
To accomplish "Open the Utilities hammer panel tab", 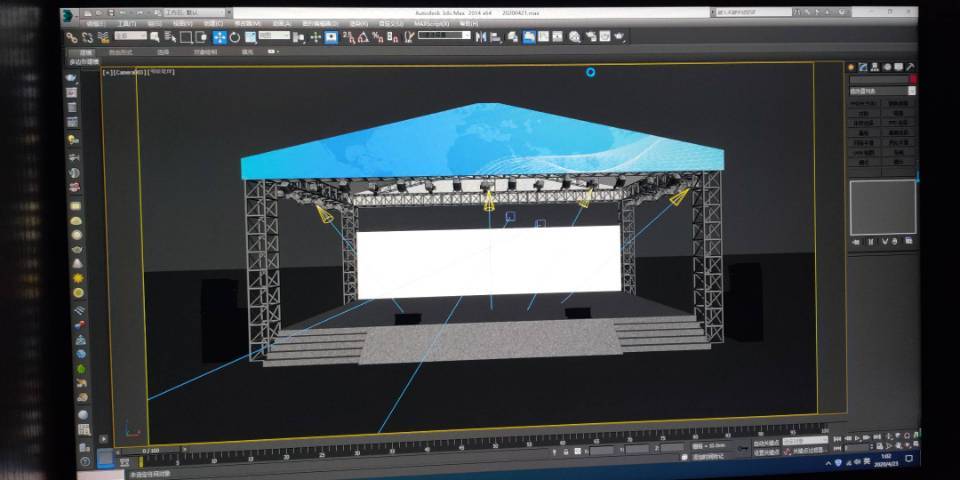I will 911,67.
